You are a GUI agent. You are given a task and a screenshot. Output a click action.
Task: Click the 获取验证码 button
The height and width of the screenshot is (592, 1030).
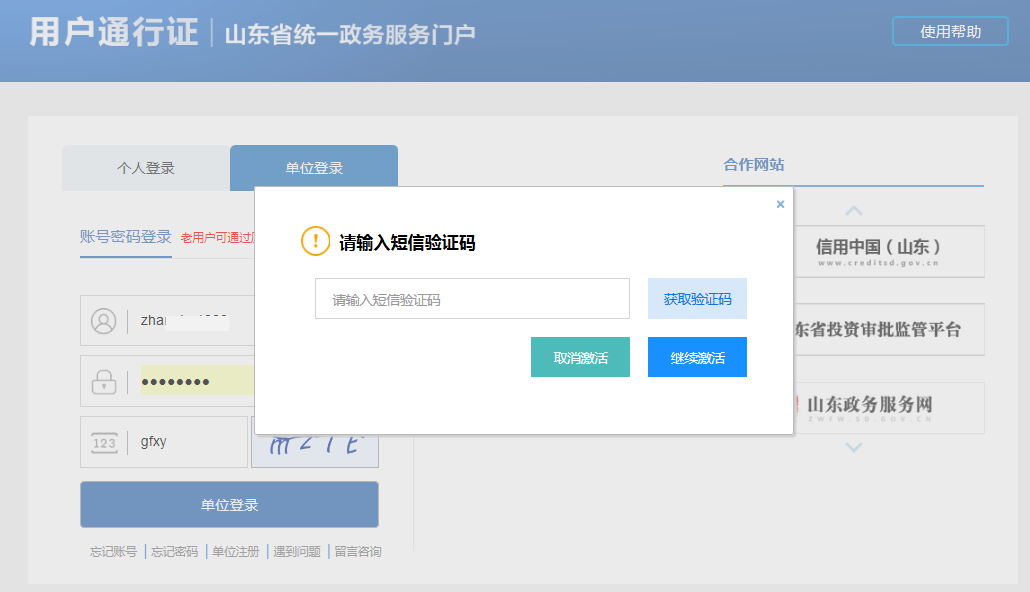(x=697, y=298)
